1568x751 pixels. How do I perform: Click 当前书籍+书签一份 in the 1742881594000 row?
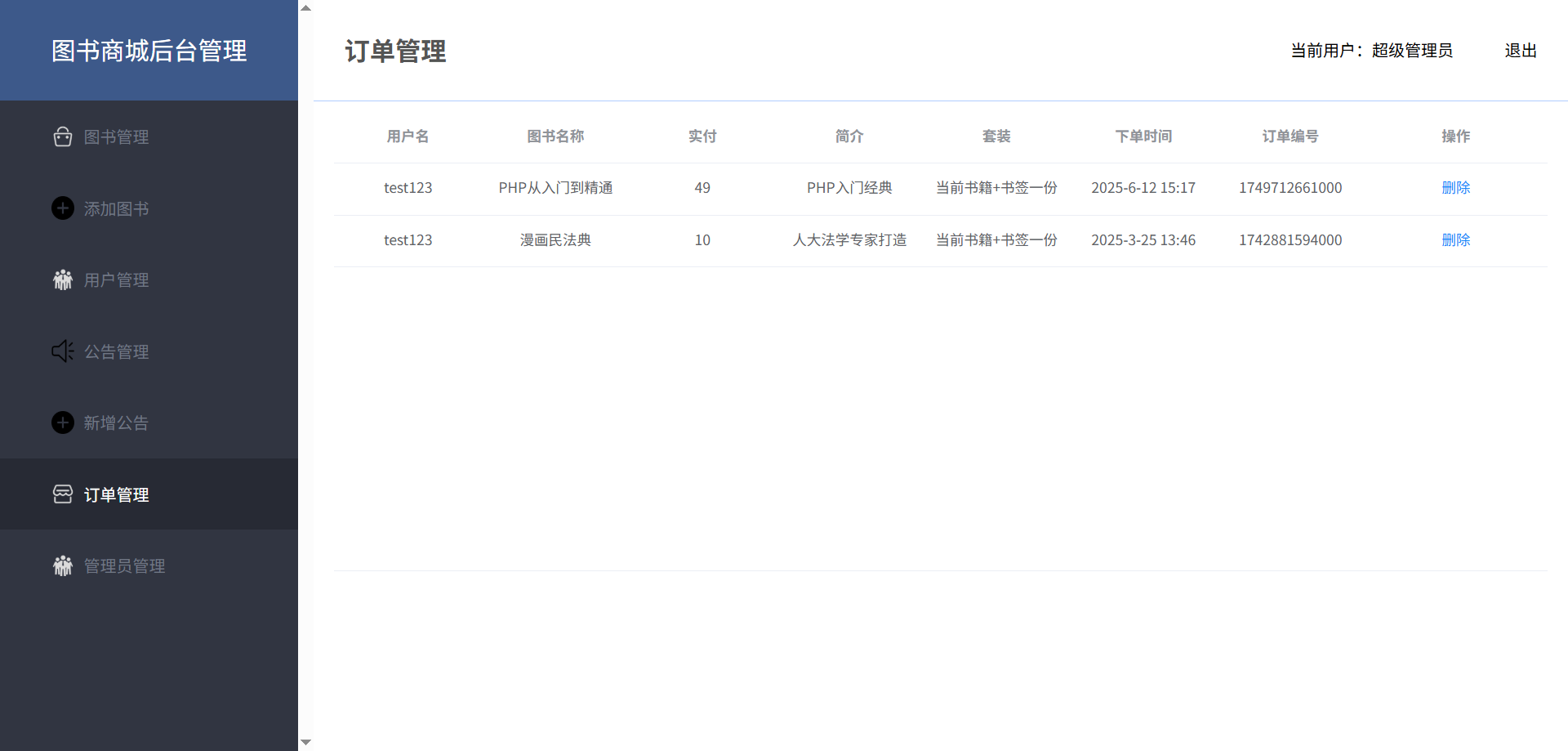(996, 240)
